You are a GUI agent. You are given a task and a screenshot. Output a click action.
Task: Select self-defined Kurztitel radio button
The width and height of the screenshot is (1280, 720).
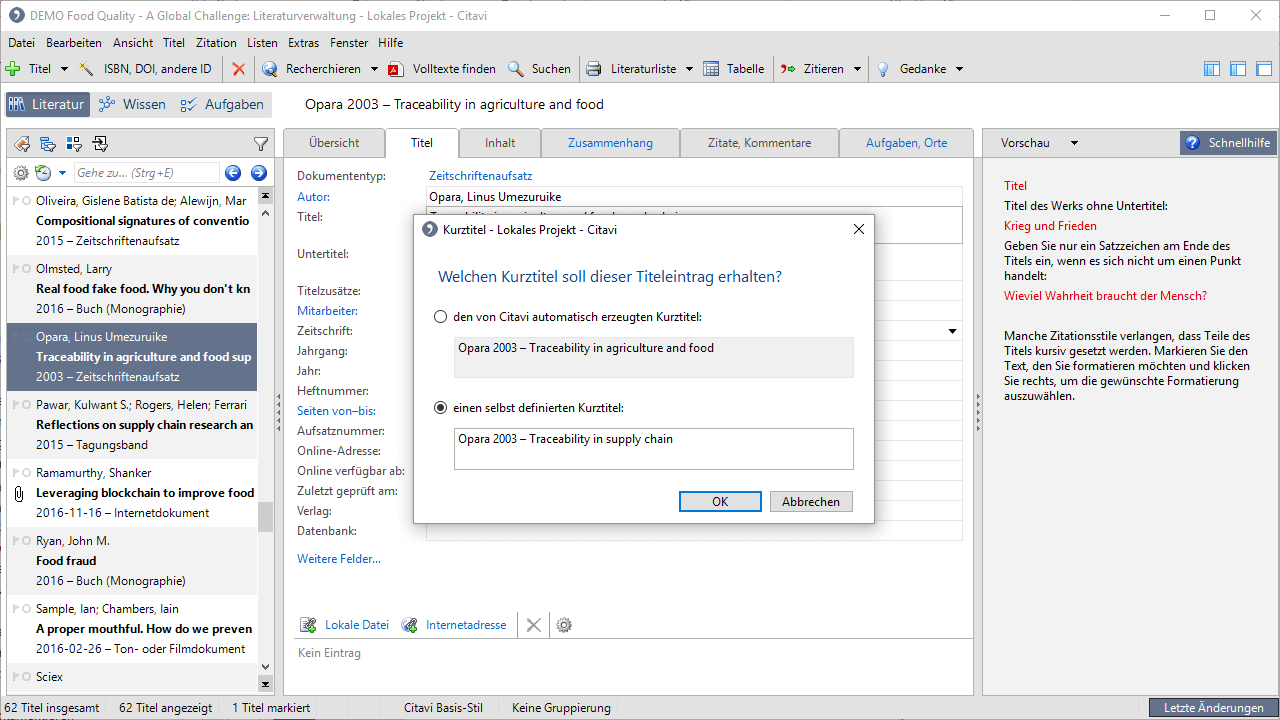point(441,408)
